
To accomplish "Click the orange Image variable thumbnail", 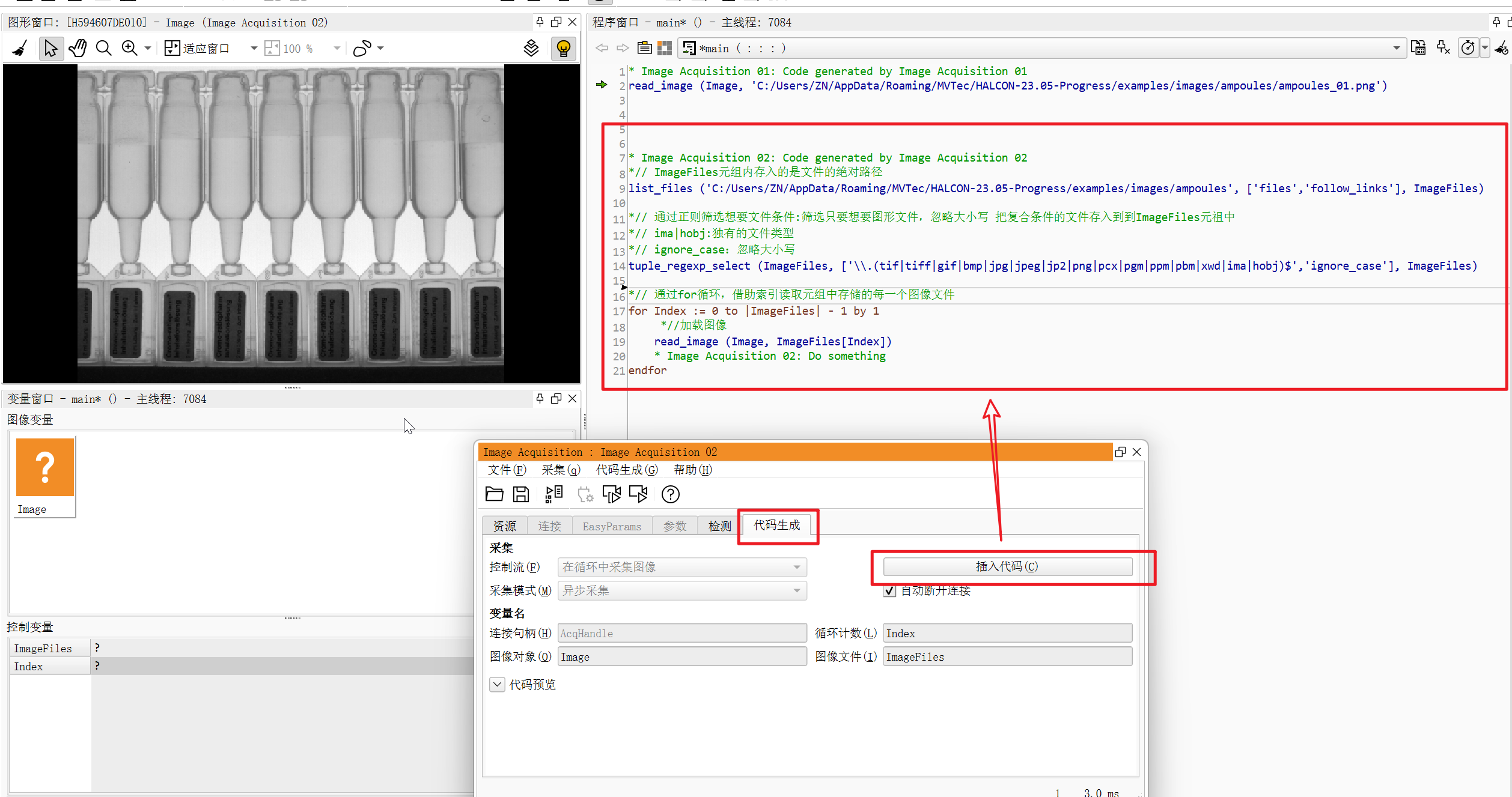I will 45,467.
